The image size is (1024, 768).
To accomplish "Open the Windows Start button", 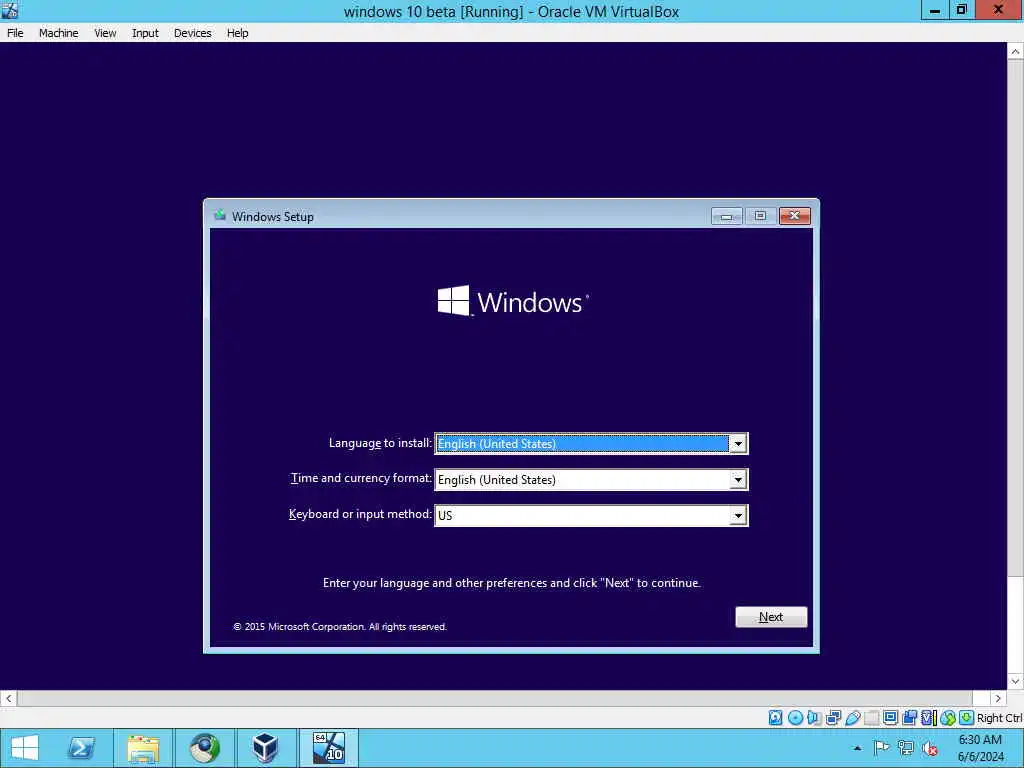I will tap(25, 748).
